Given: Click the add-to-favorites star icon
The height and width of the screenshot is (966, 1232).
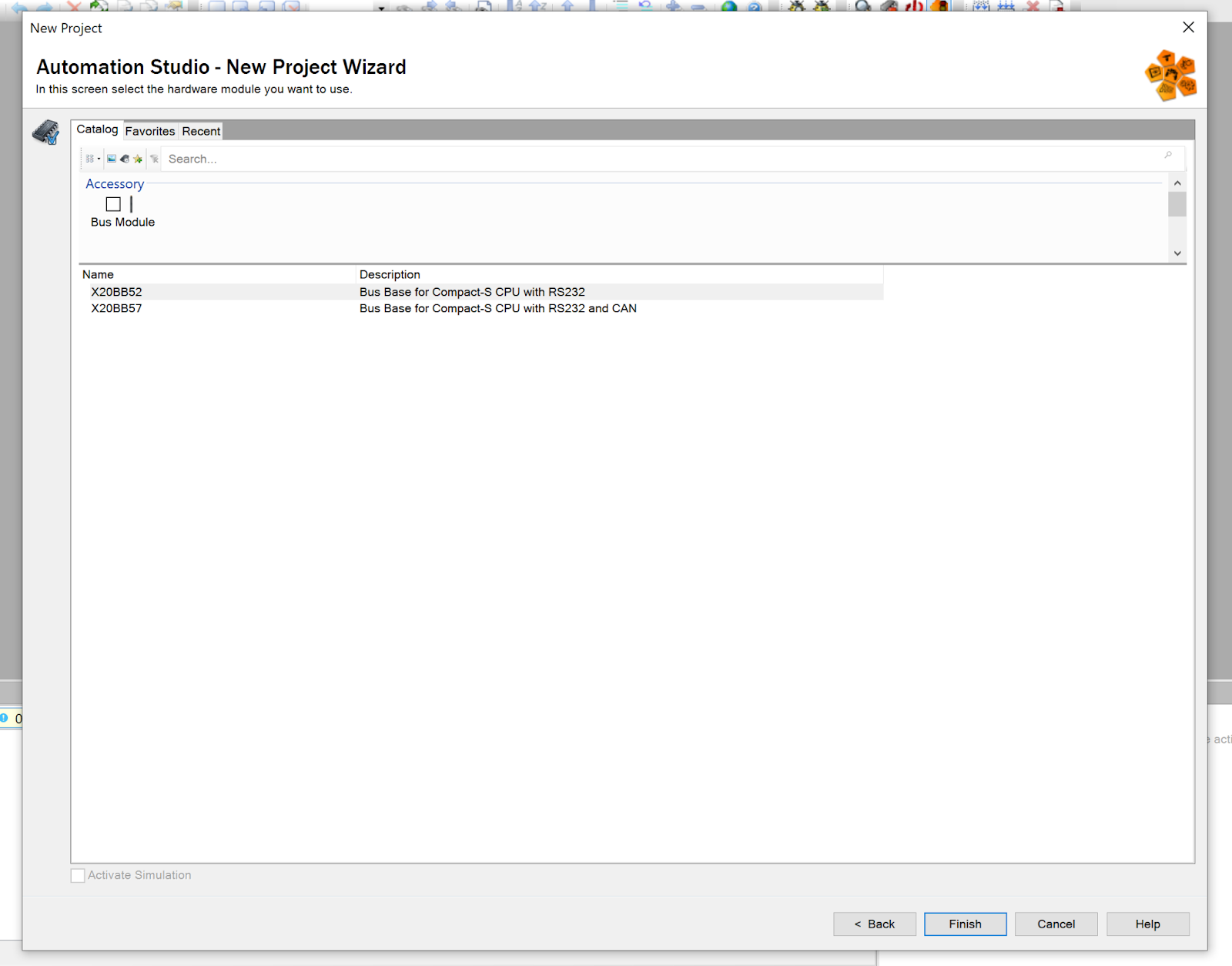Looking at the screenshot, I should [138, 159].
